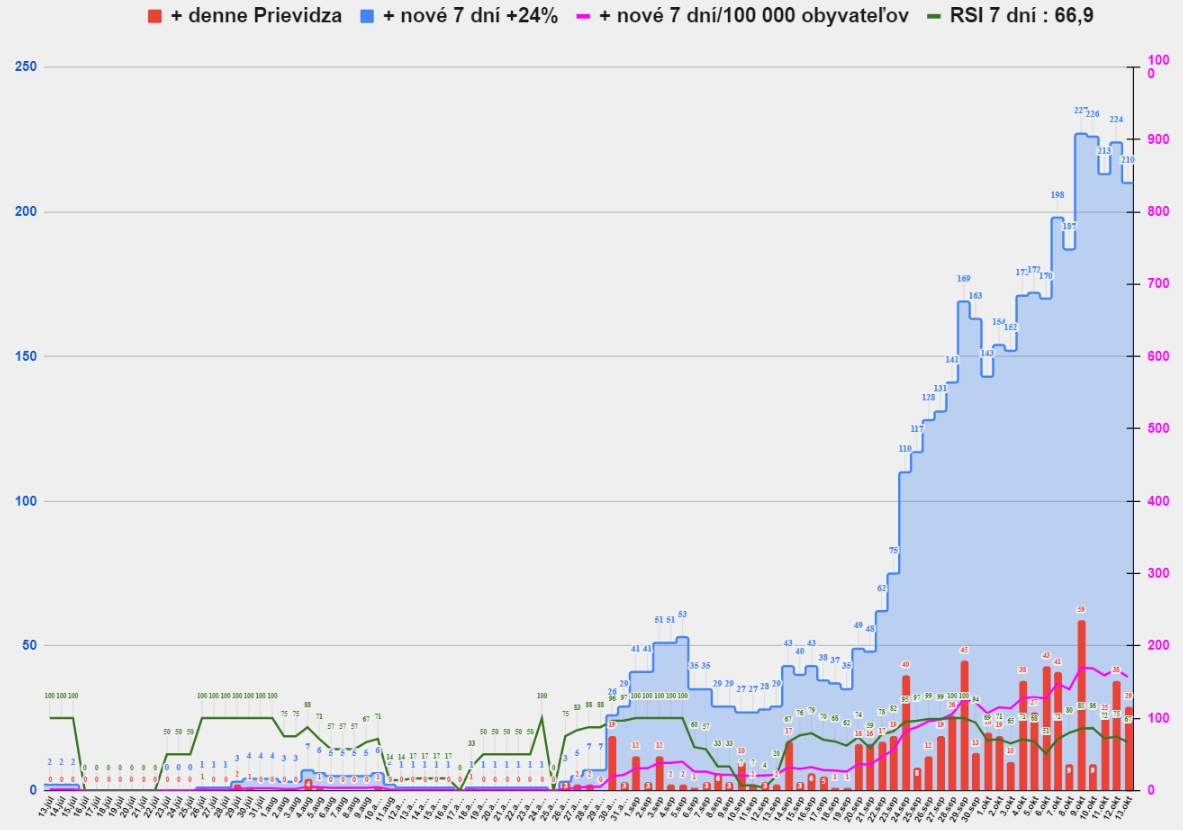This screenshot has width=1183, height=830.
Task: Click the blue peak data label 227
Action: pyautogui.click(x=1081, y=111)
